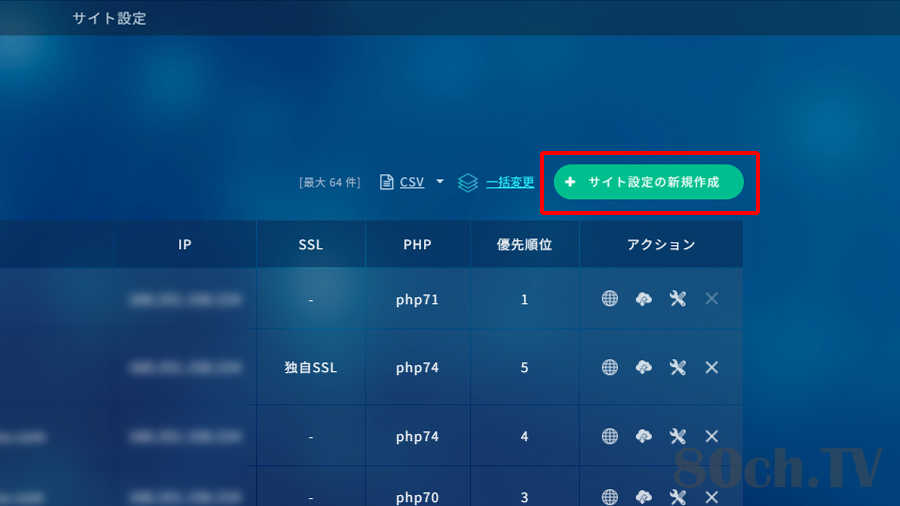Click the cloud icon in the priority 4 row
Image resolution: width=900 pixels, height=506 pixels.
coord(643,437)
